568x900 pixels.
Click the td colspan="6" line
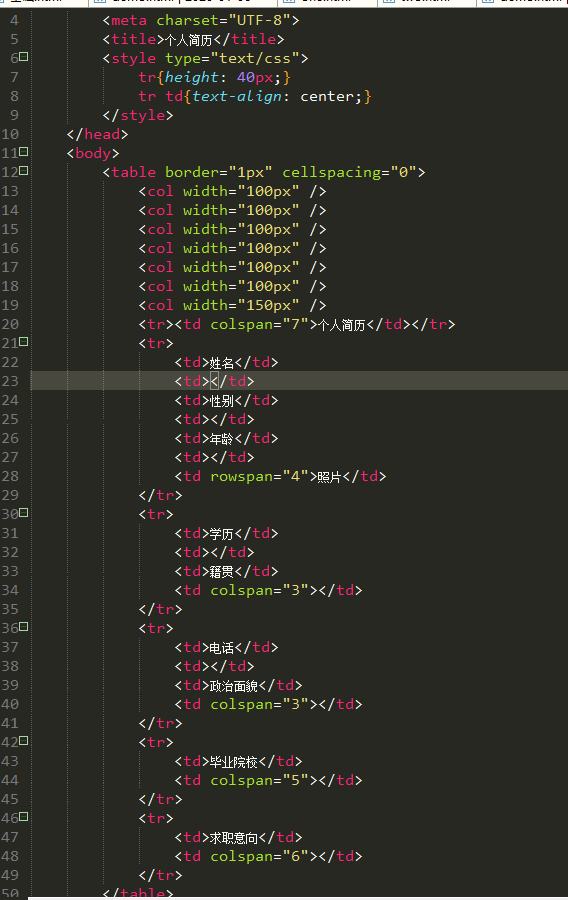[x=268, y=856]
